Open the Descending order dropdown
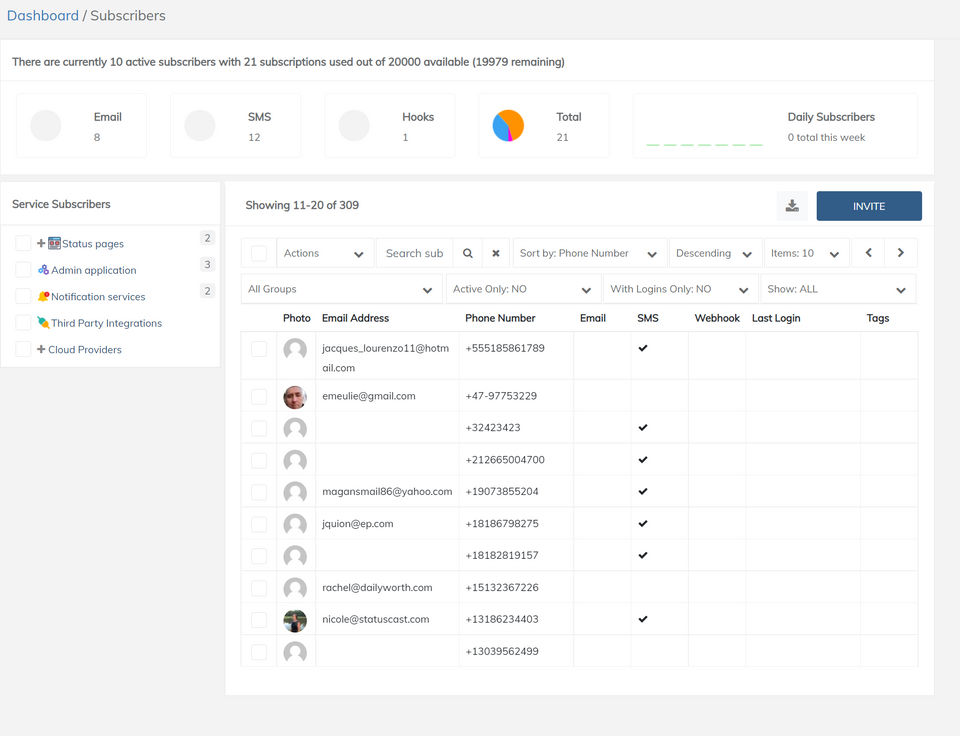 click(x=716, y=253)
